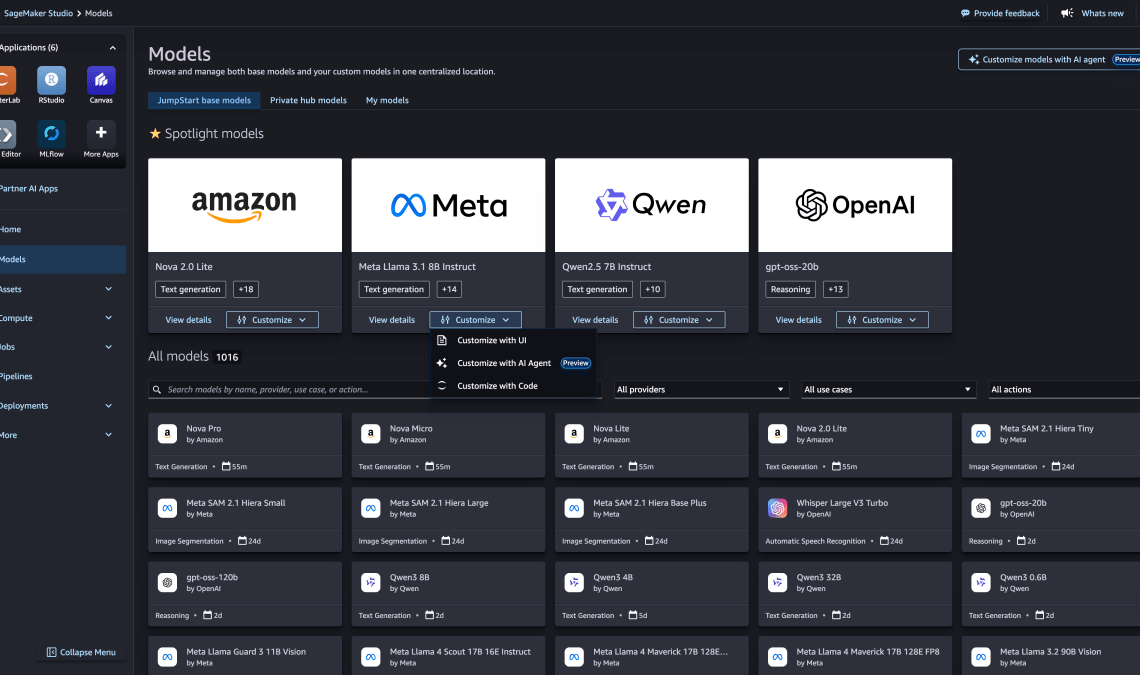Select Customize with AI Agent menu option
The height and width of the screenshot is (675, 1140).
504,363
